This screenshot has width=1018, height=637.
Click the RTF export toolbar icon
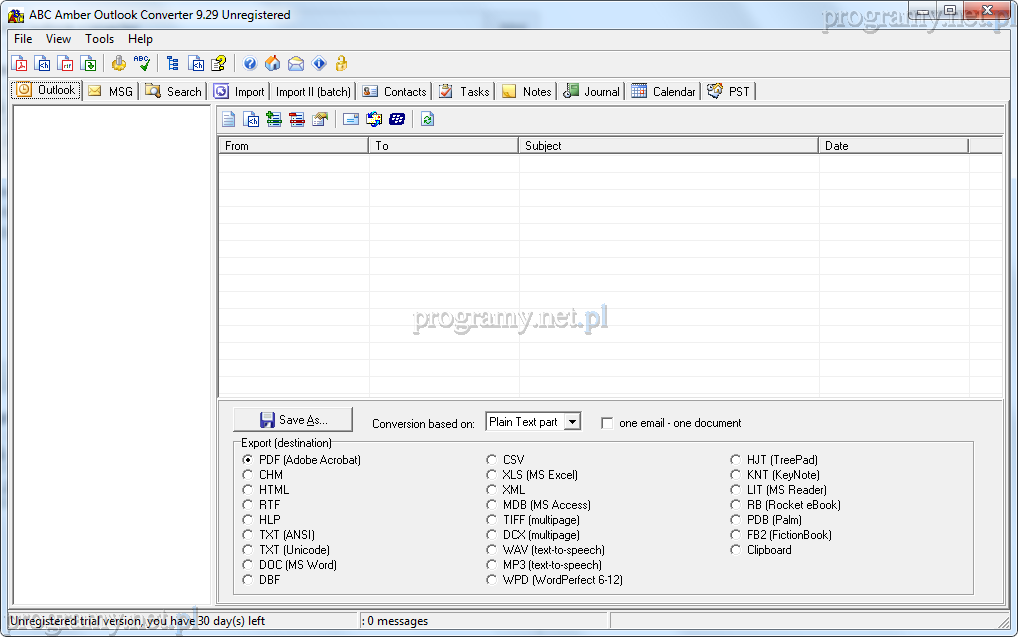coord(66,64)
